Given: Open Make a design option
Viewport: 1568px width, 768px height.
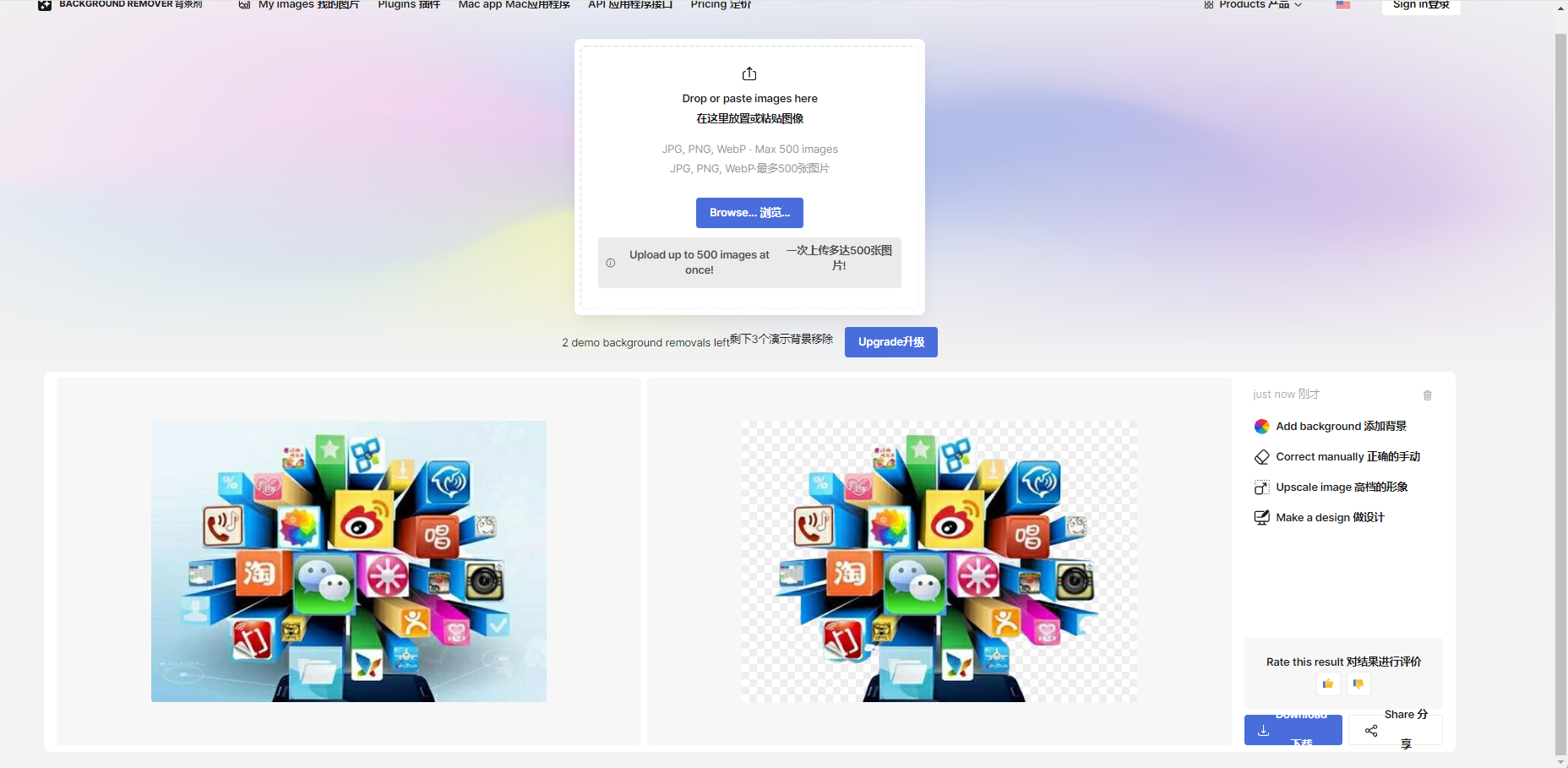Looking at the screenshot, I should (1320, 518).
